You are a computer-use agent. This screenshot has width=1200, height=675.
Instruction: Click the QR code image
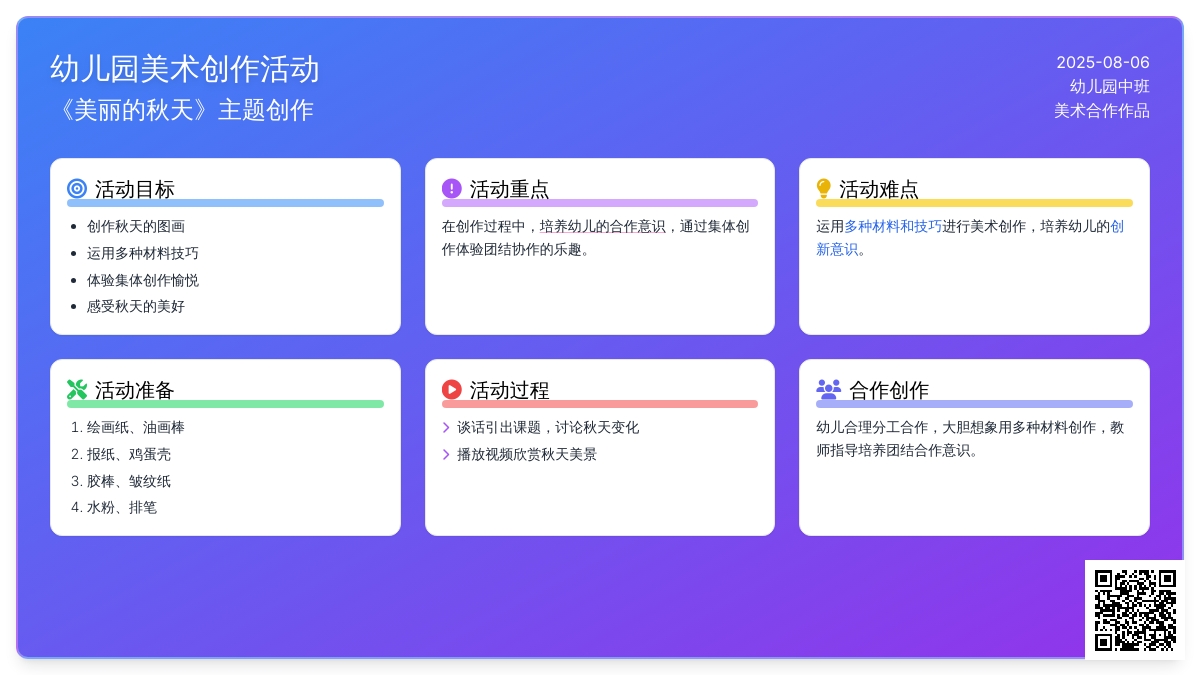[1135, 610]
